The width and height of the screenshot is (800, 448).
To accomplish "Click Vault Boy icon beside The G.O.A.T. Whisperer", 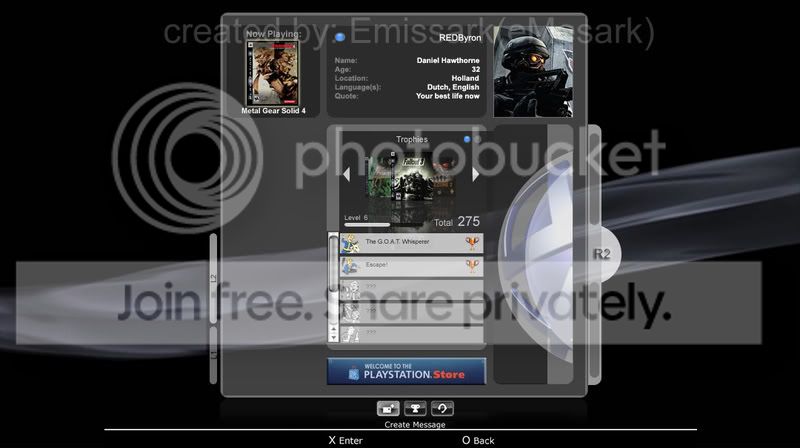I will pyautogui.click(x=351, y=243).
